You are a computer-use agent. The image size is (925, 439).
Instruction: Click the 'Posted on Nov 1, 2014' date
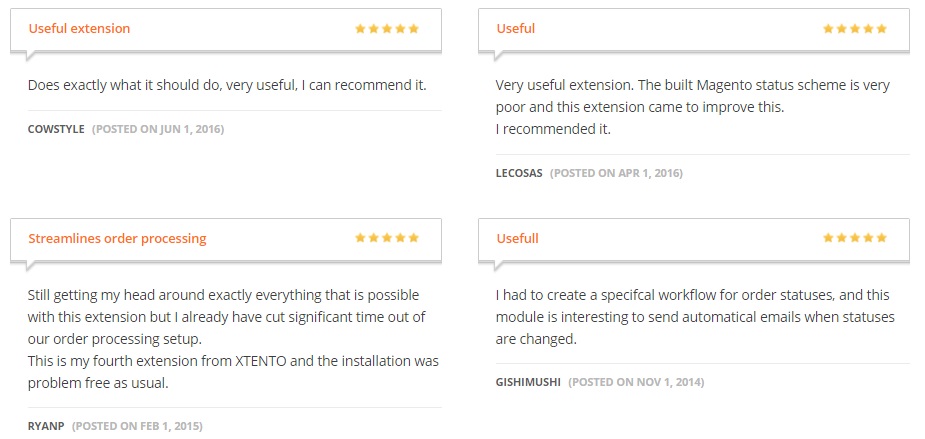click(x=635, y=382)
